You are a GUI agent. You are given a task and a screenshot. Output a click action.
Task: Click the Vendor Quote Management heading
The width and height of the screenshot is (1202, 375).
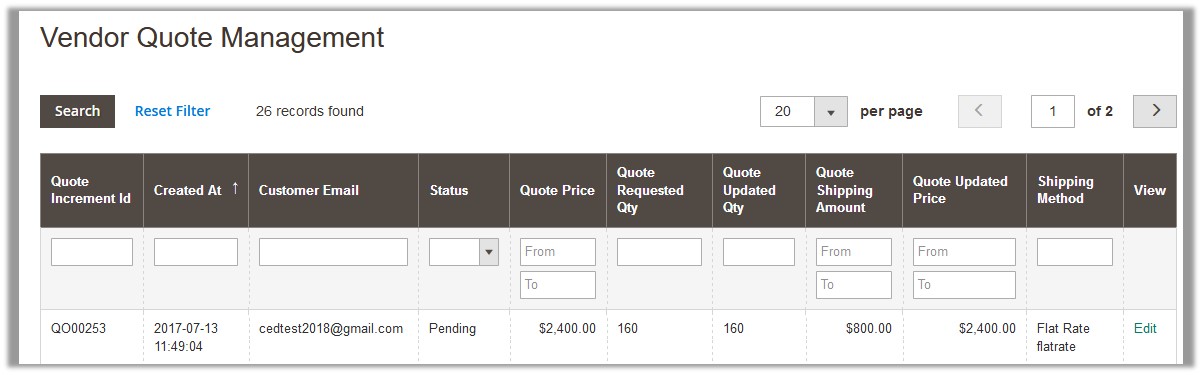(212, 38)
